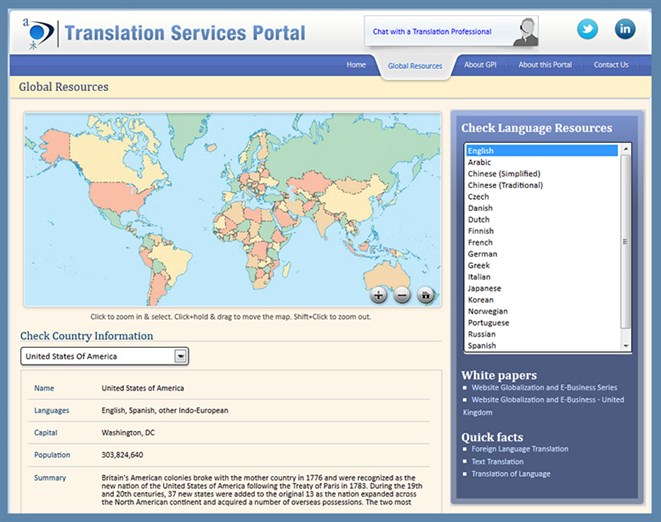Screen dimensions: 661x522
Task: Select Portuguese in the language list
Action: pos(542,323)
